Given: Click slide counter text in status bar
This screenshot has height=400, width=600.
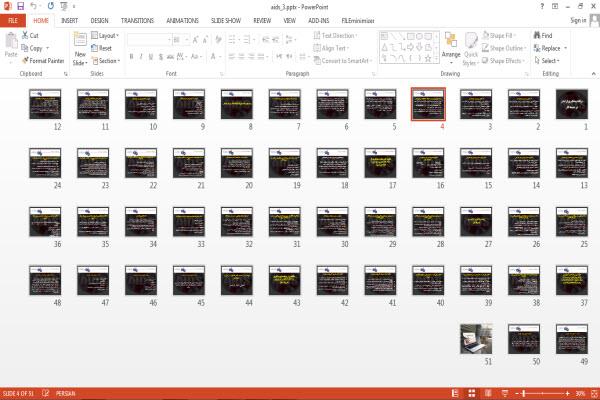Looking at the screenshot, I should (x=18, y=393).
